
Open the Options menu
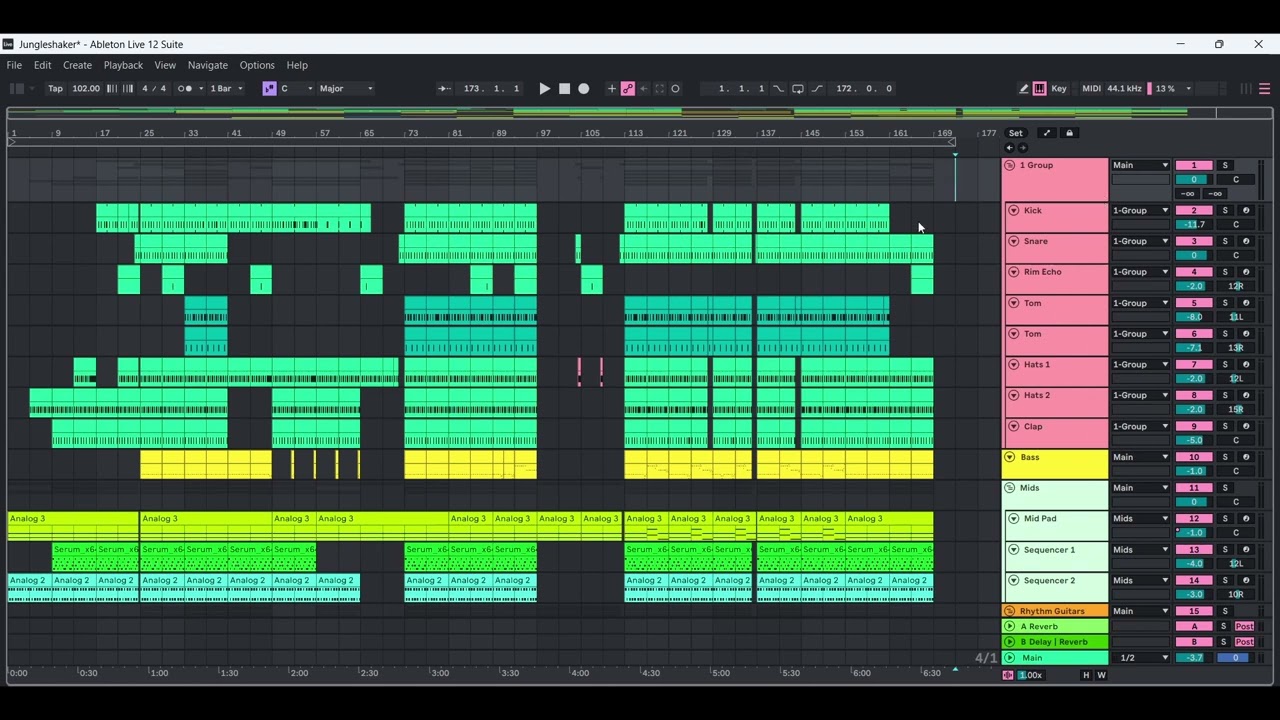click(x=257, y=65)
